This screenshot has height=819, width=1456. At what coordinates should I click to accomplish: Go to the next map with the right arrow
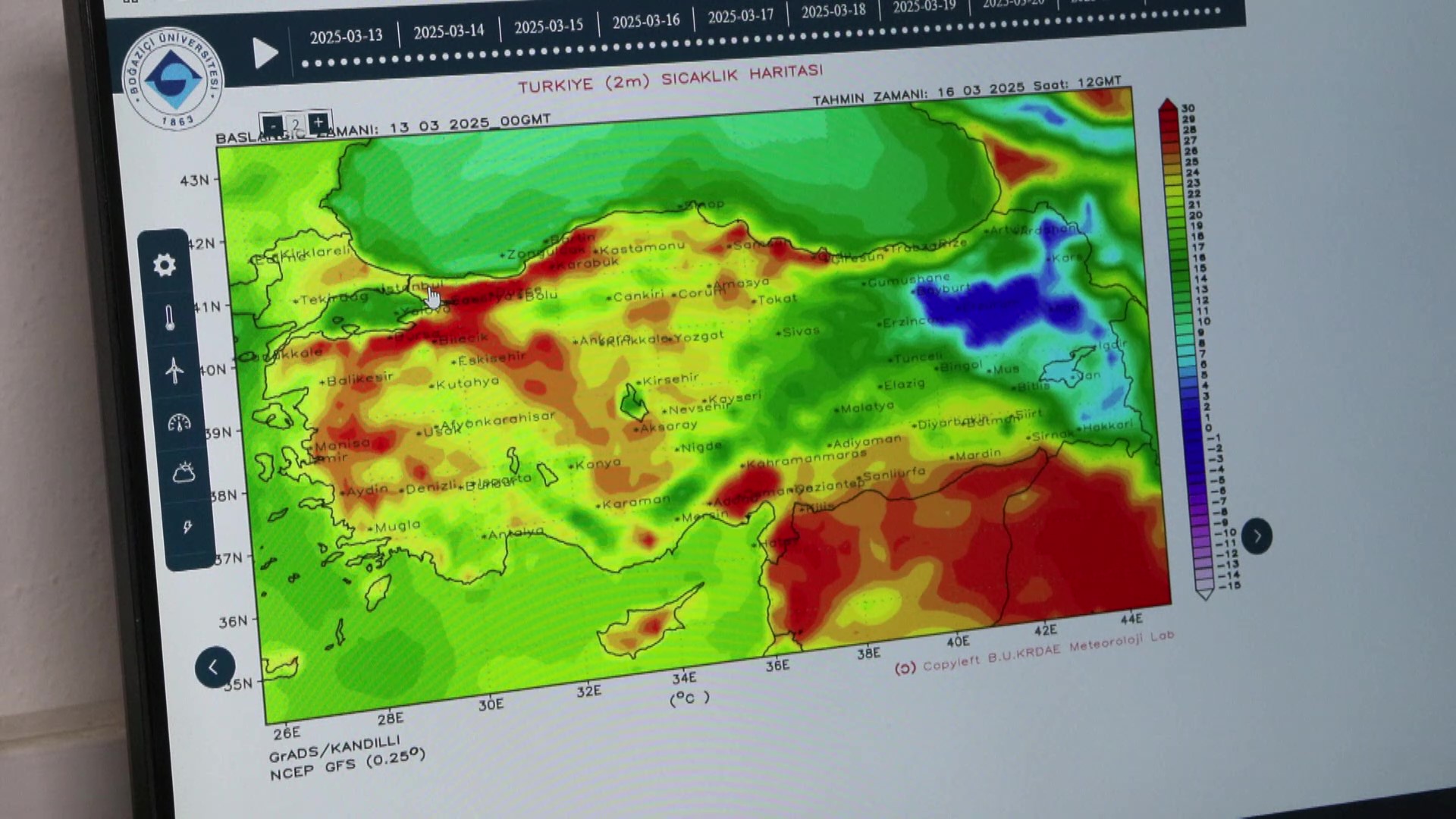tap(1257, 536)
